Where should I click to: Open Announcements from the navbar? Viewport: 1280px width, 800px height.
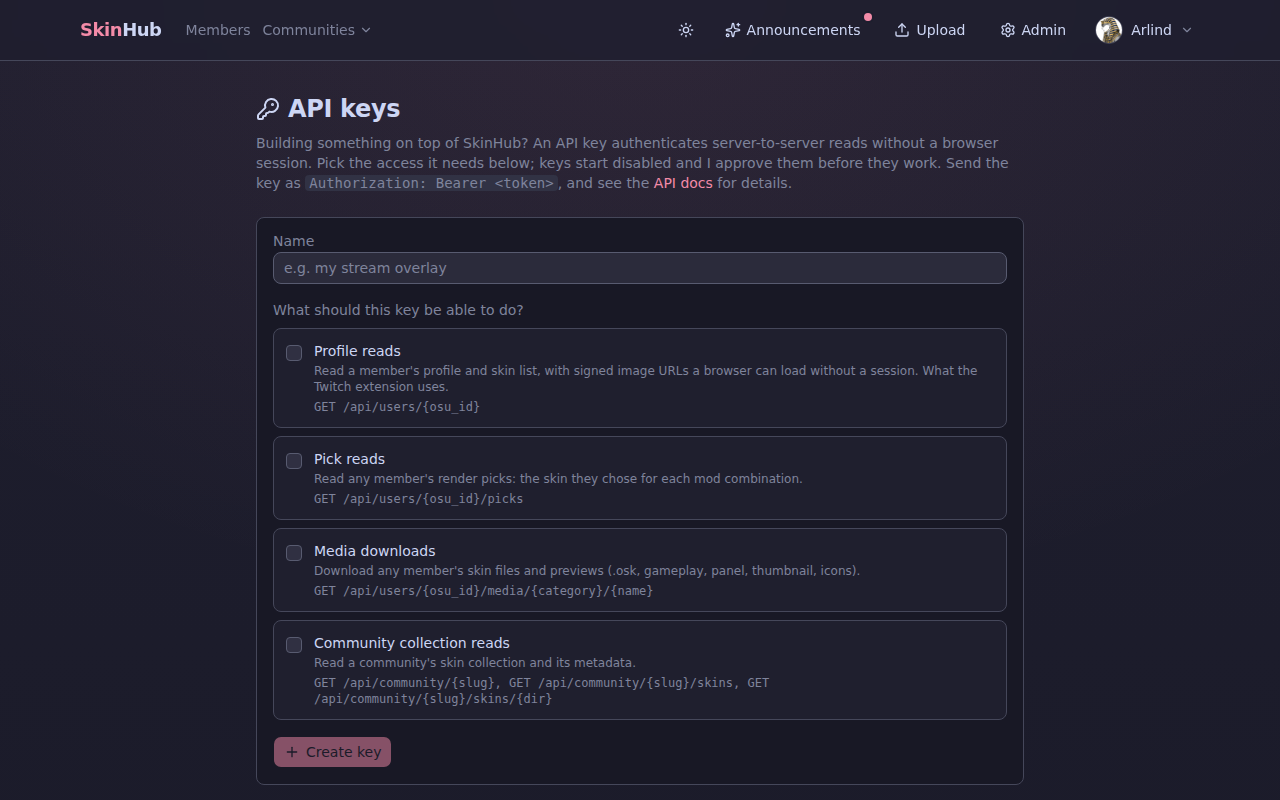pyautogui.click(x=793, y=30)
